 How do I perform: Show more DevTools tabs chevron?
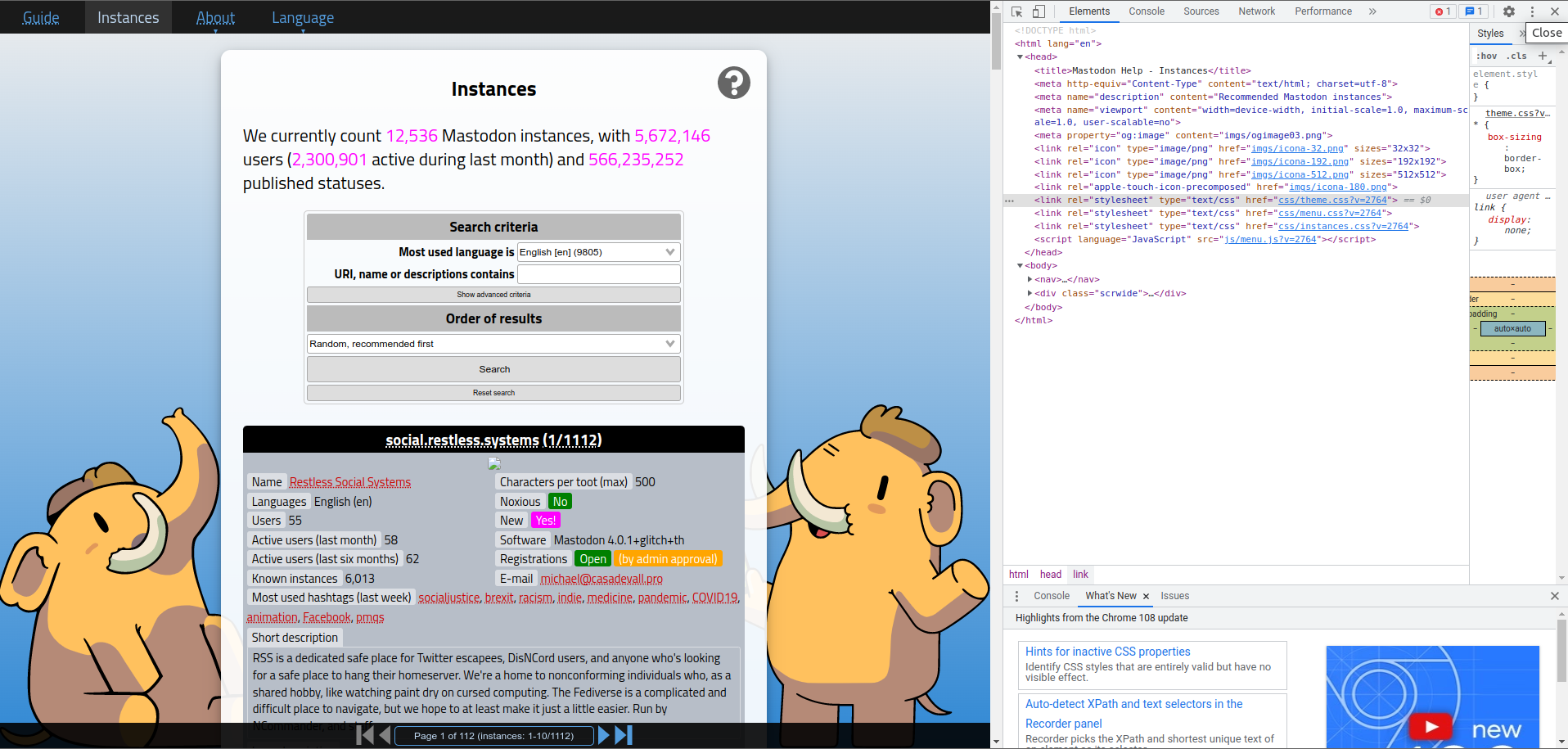(x=1372, y=11)
